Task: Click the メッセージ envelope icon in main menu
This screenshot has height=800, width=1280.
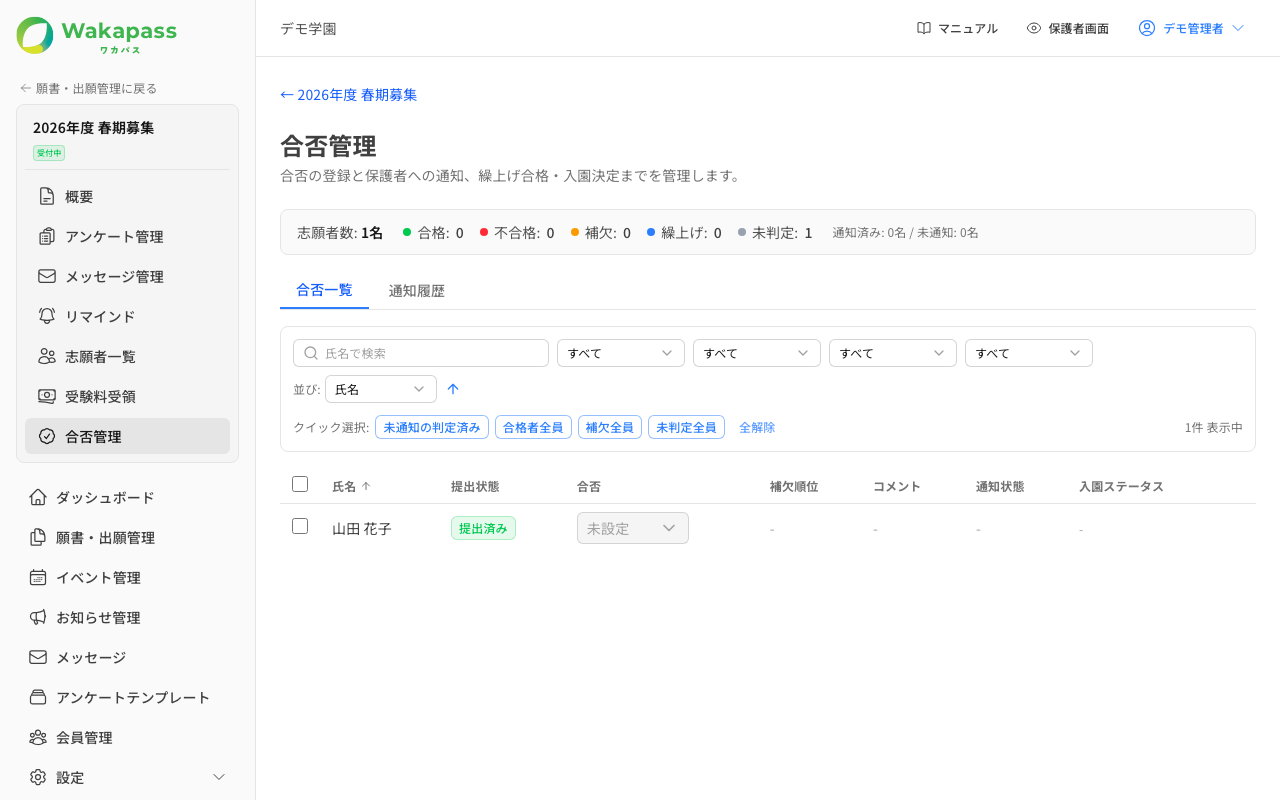Action: click(38, 657)
